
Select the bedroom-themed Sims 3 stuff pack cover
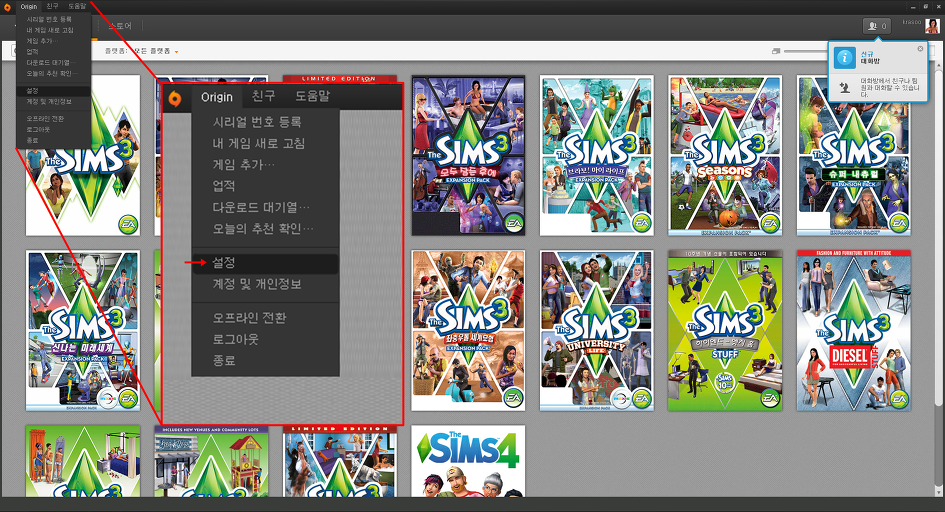click(83, 461)
